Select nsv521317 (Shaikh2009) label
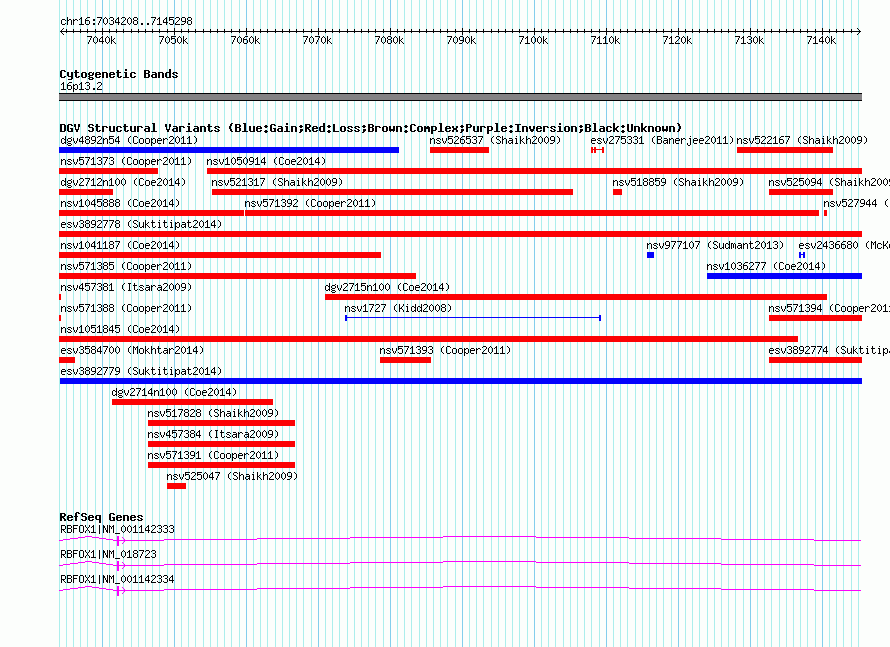The image size is (890, 647). coord(277,182)
